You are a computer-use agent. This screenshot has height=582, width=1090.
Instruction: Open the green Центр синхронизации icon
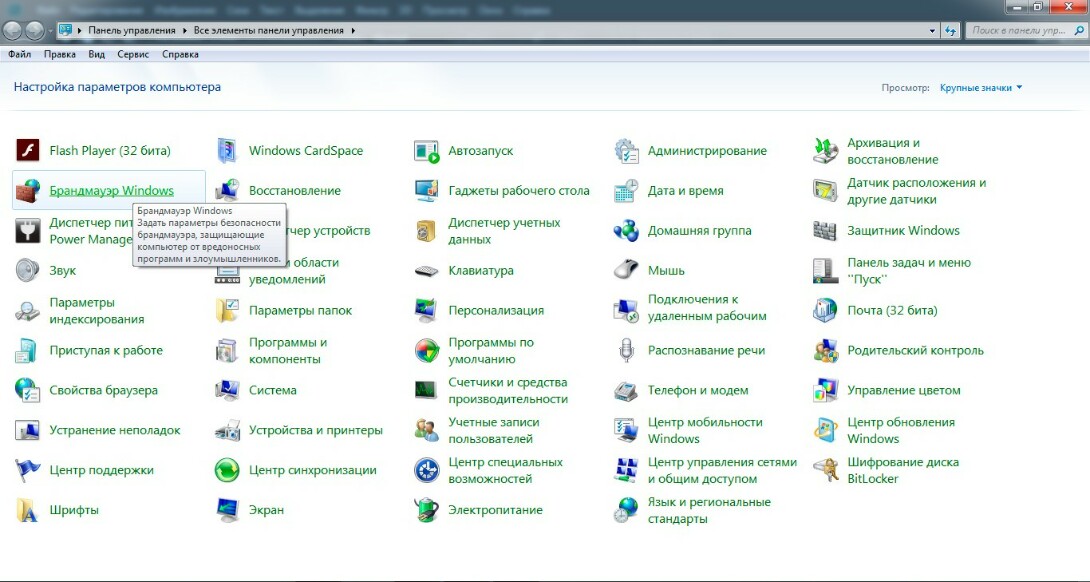pyautogui.click(x=227, y=470)
